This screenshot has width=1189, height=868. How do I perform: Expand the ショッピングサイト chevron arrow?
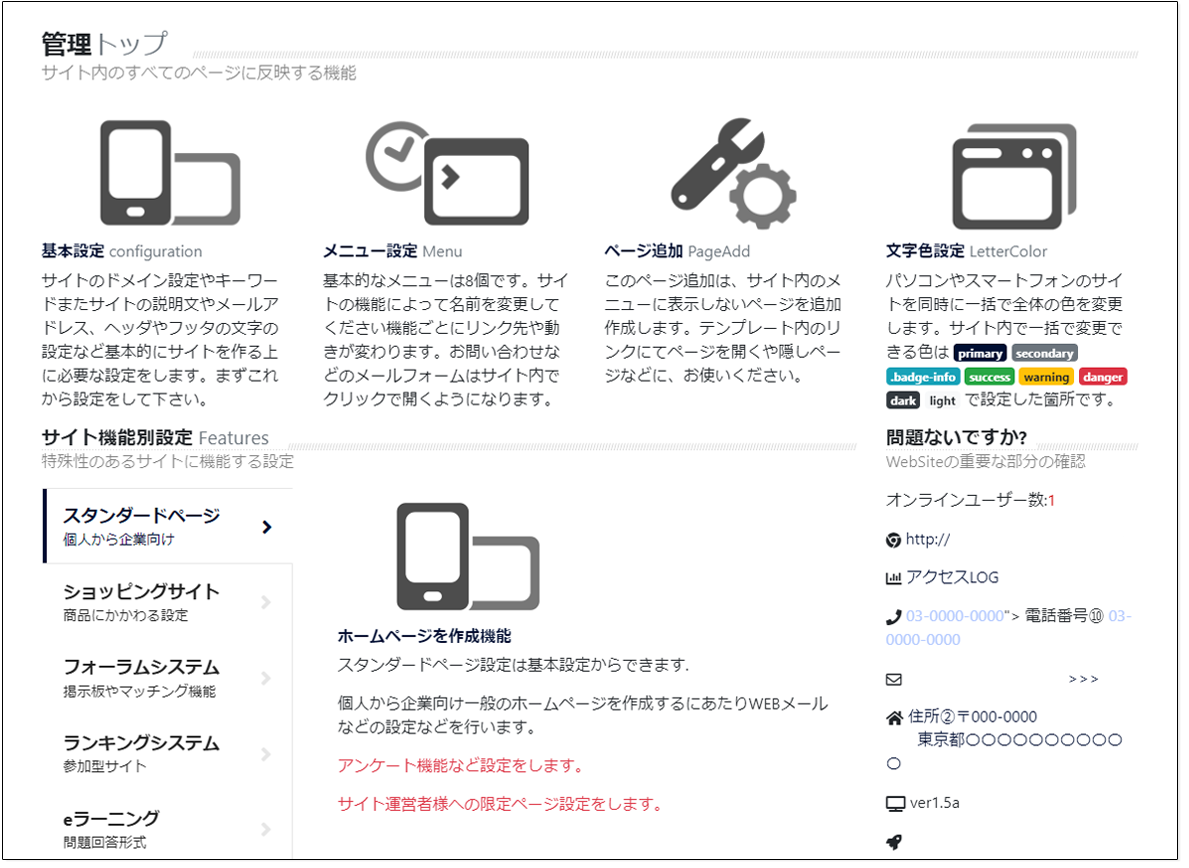[266, 602]
